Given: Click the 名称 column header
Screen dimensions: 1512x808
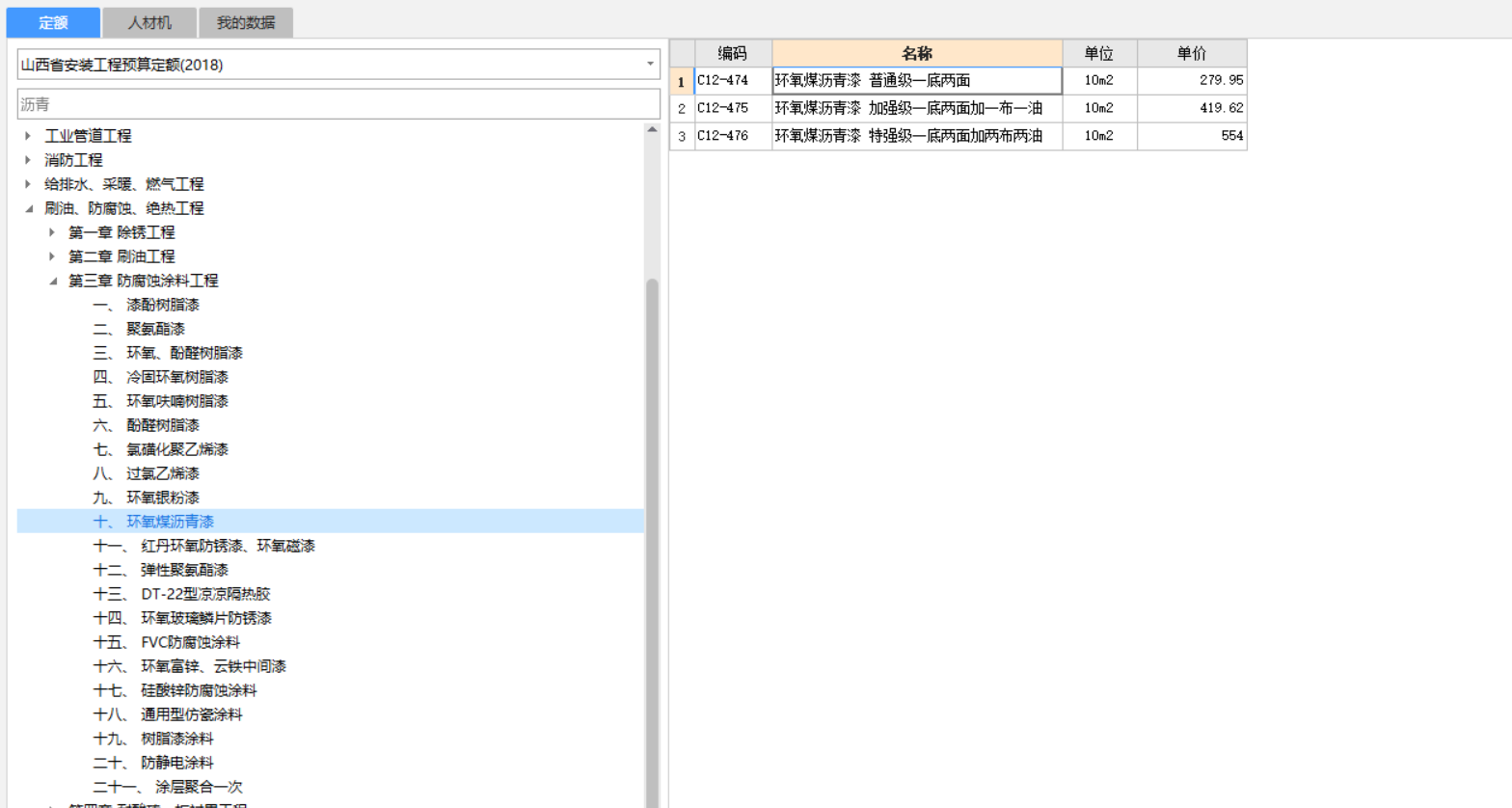Looking at the screenshot, I should [917, 53].
